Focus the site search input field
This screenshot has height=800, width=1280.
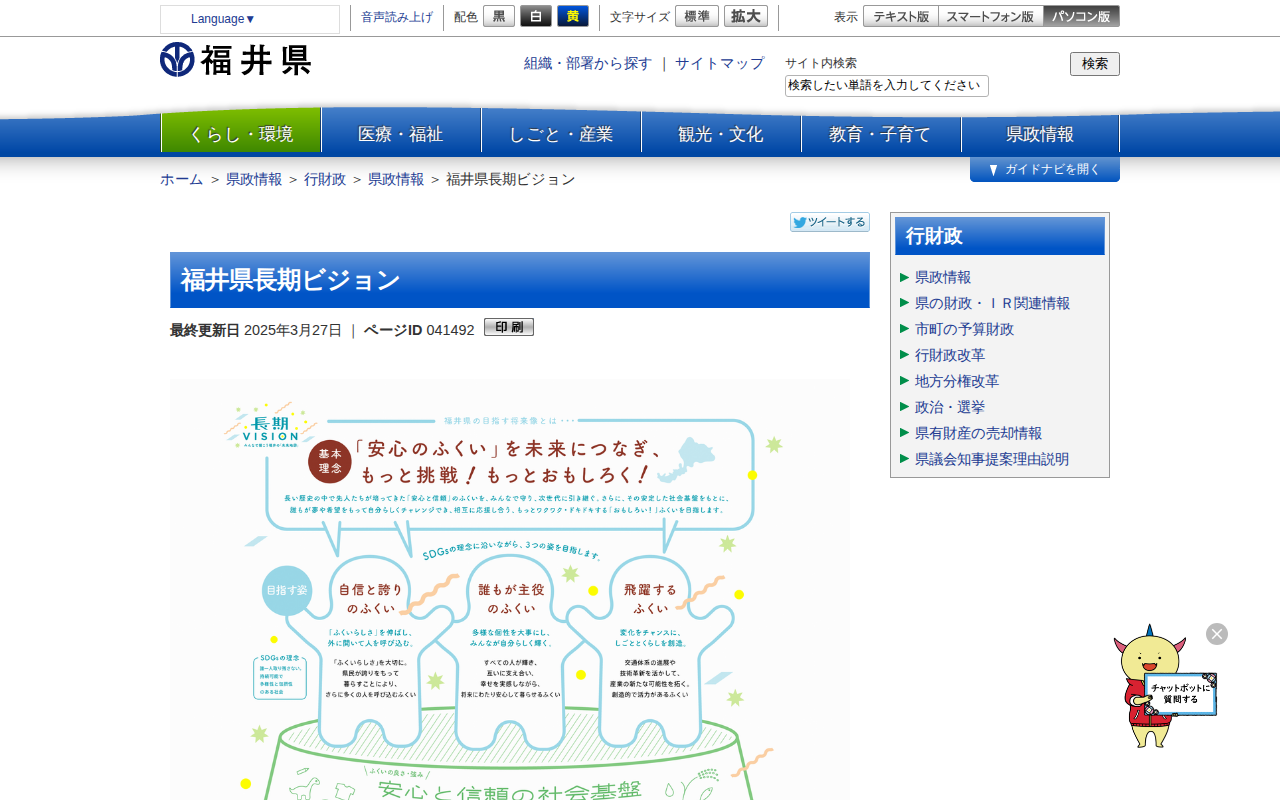point(887,86)
